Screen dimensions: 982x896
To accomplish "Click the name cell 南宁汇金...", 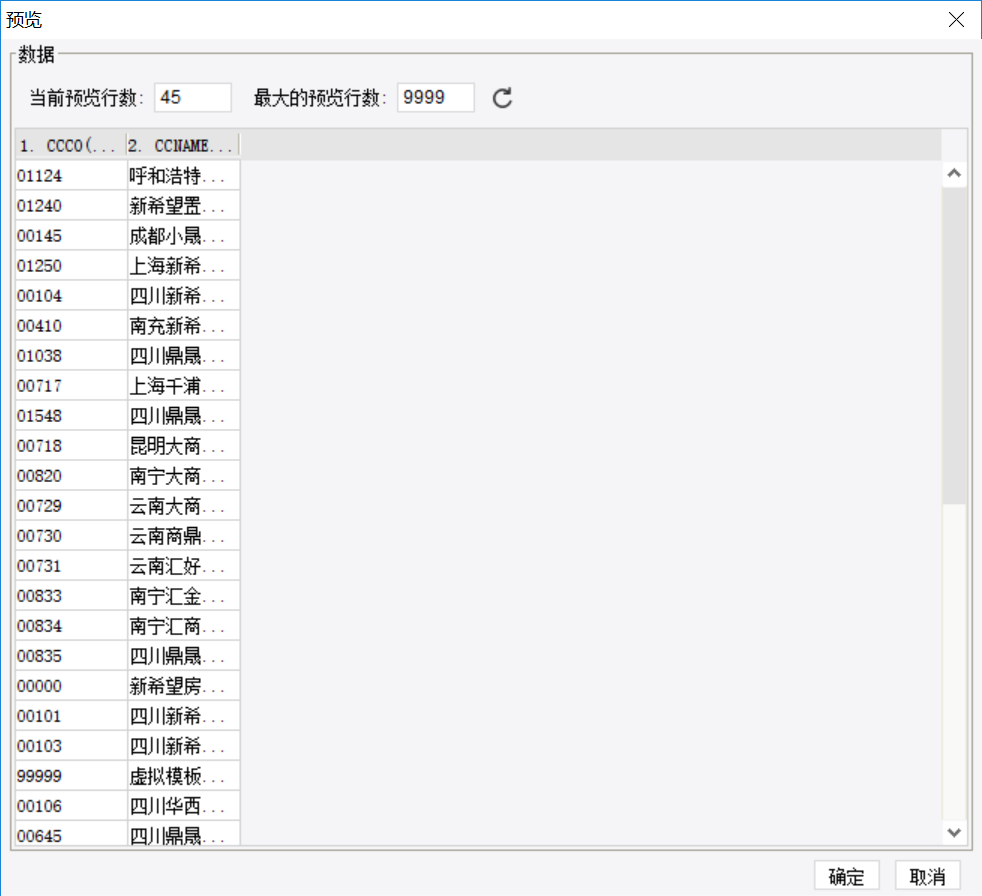I will [183, 596].
